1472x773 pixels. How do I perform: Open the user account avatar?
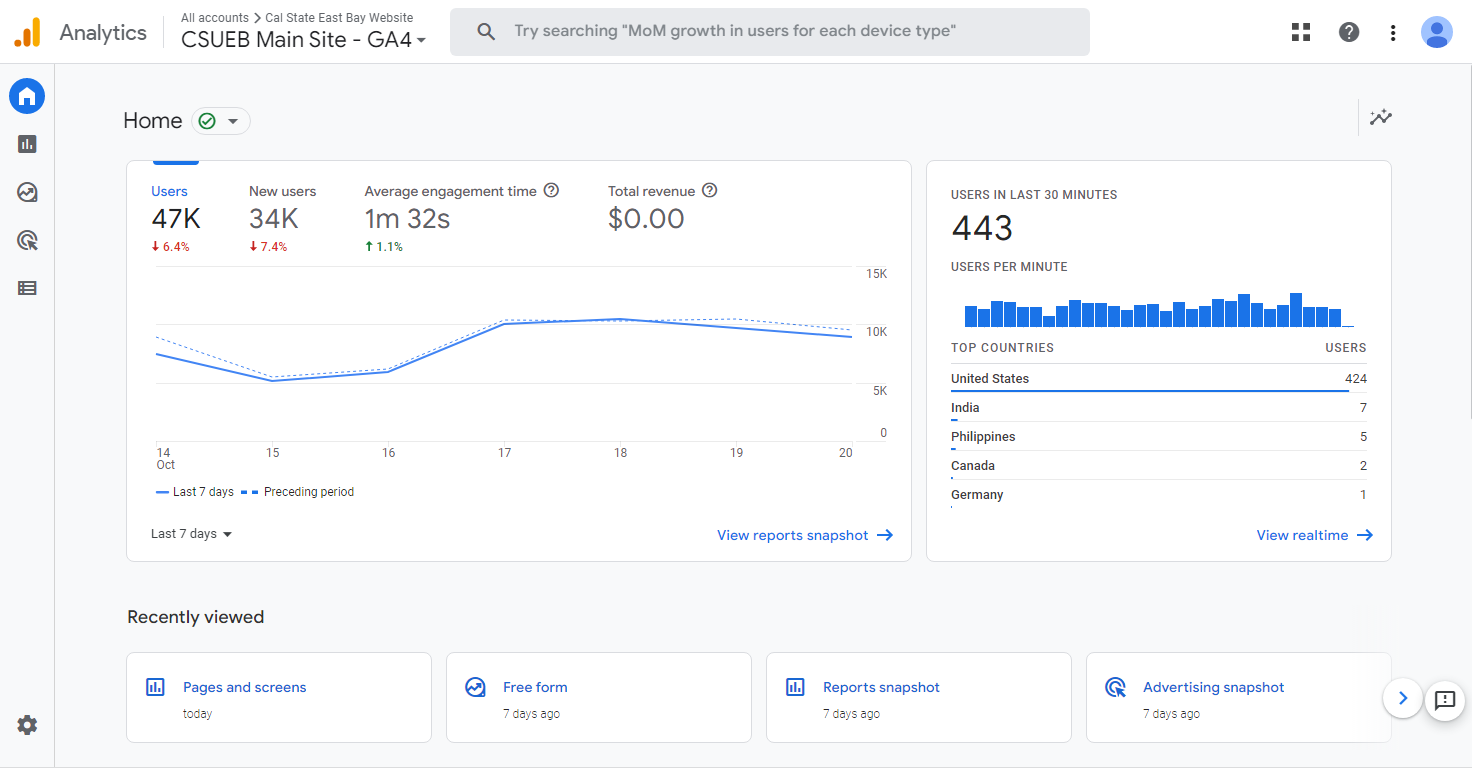pyautogui.click(x=1437, y=32)
